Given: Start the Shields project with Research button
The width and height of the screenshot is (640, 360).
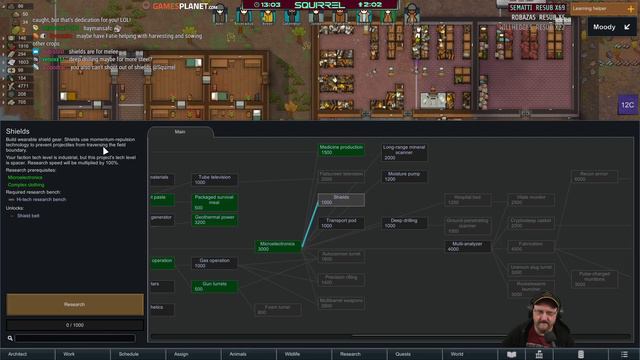Looking at the screenshot, I should [75, 304].
